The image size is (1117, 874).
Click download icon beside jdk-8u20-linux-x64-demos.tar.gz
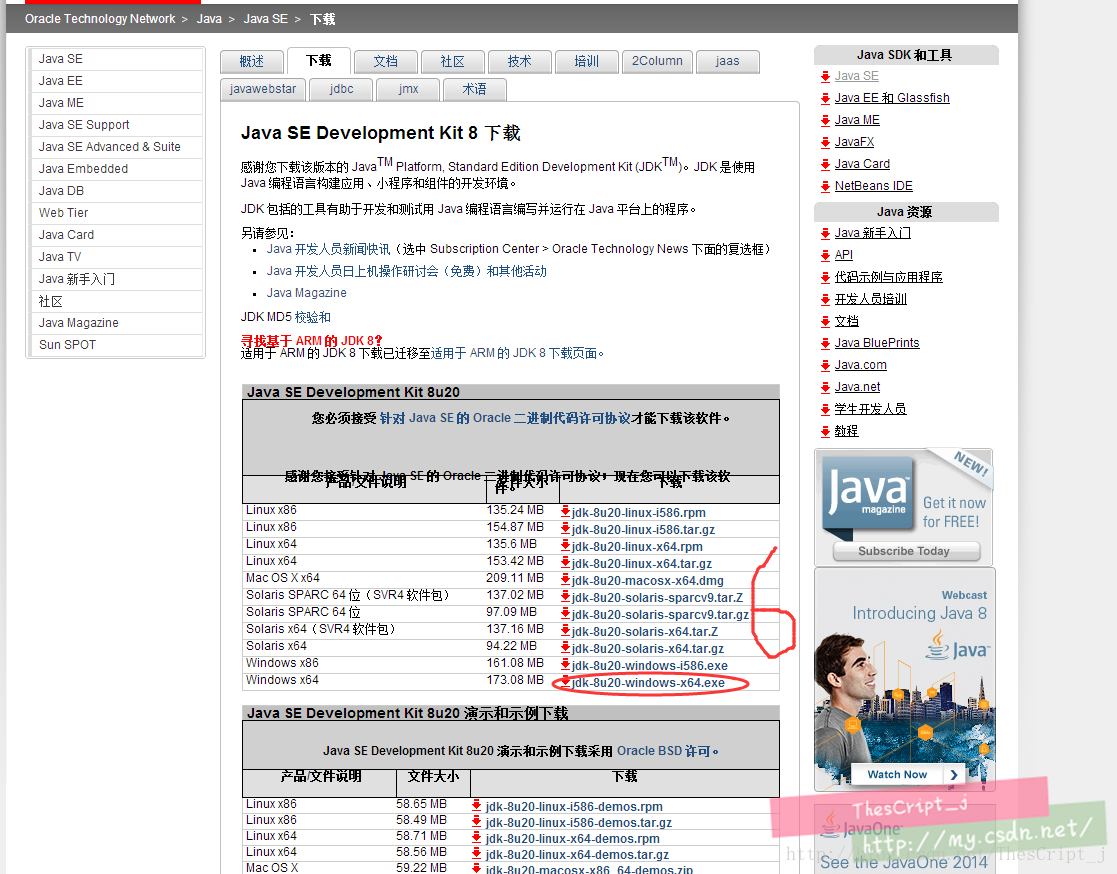pyautogui.click(x=477, y=853)
